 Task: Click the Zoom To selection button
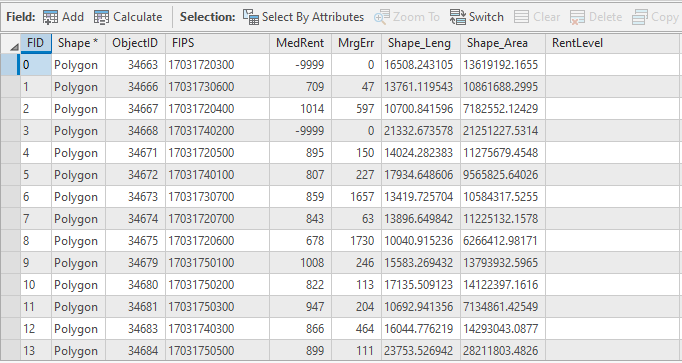[x=407, y=17]
